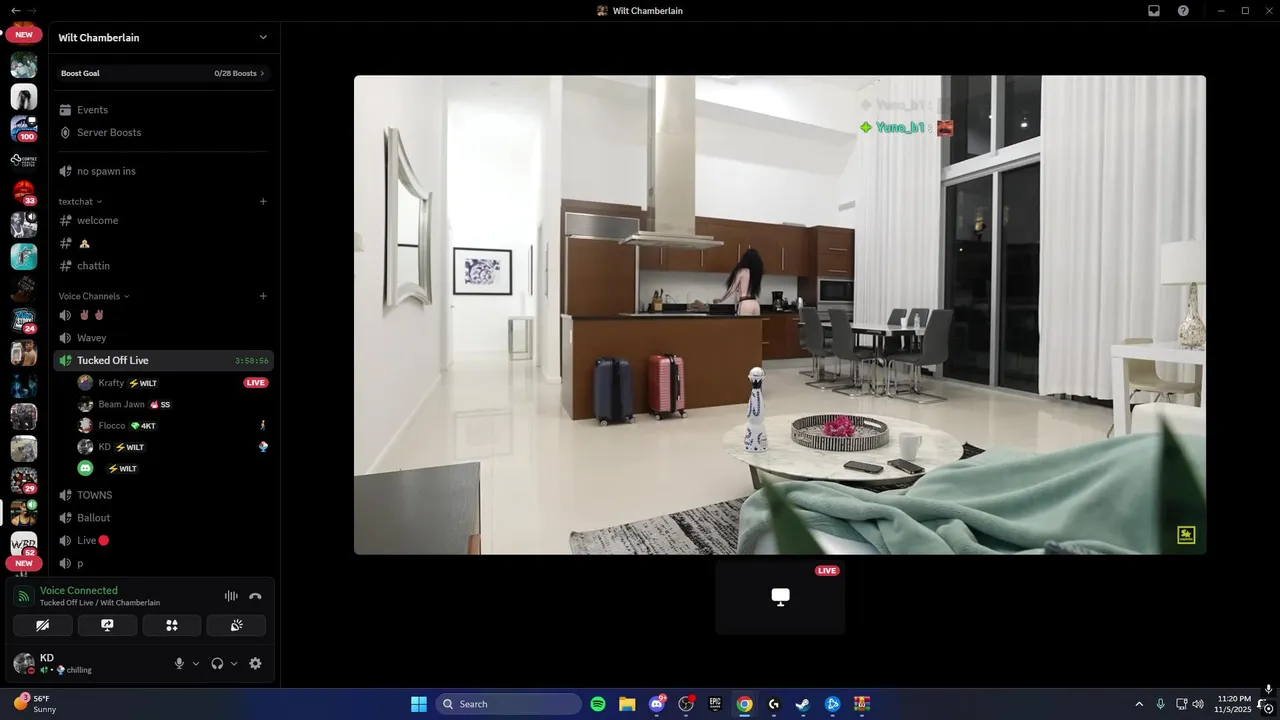Open the Wilt Chamberlain server menu

click(164, 37)
